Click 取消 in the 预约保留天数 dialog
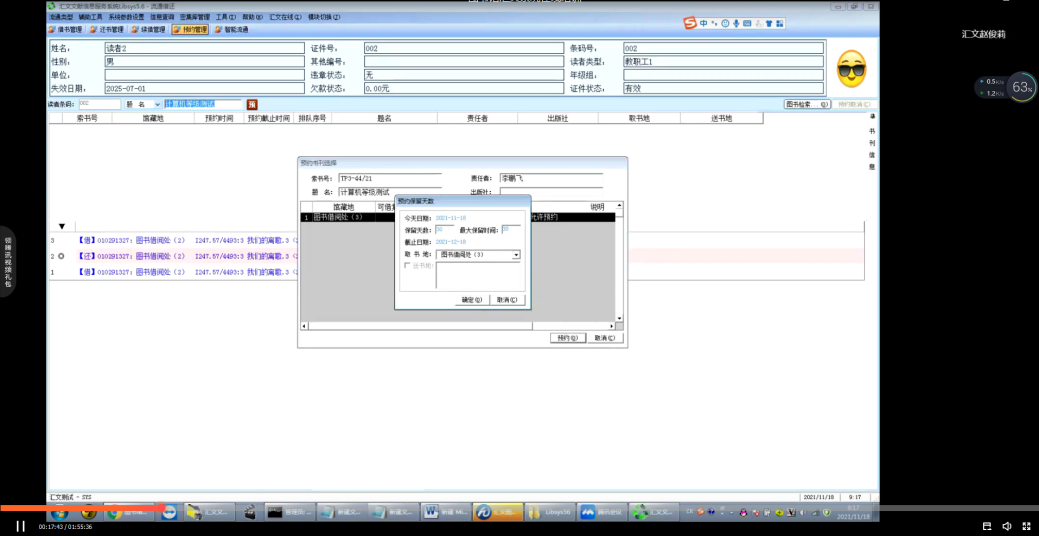Viewport: 1039px width, 536px height. pos(507,300)
